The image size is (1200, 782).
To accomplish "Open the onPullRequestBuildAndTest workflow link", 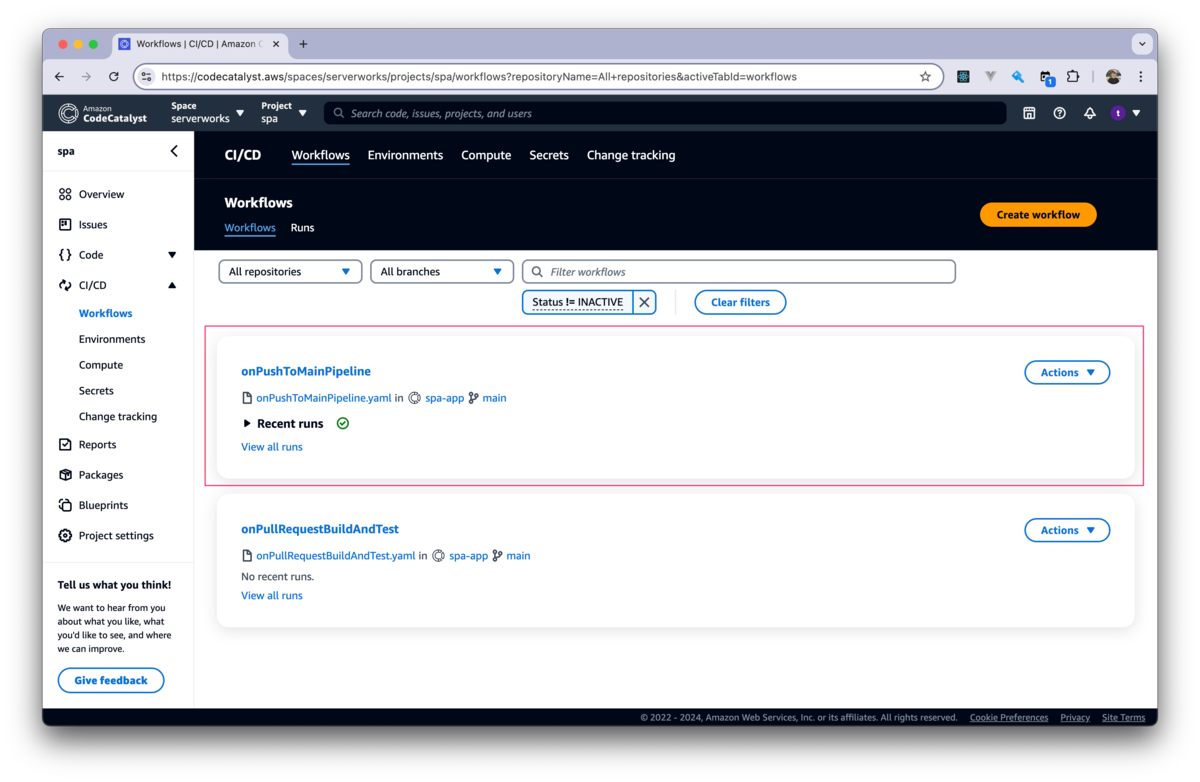I will (x=320, y=529).
